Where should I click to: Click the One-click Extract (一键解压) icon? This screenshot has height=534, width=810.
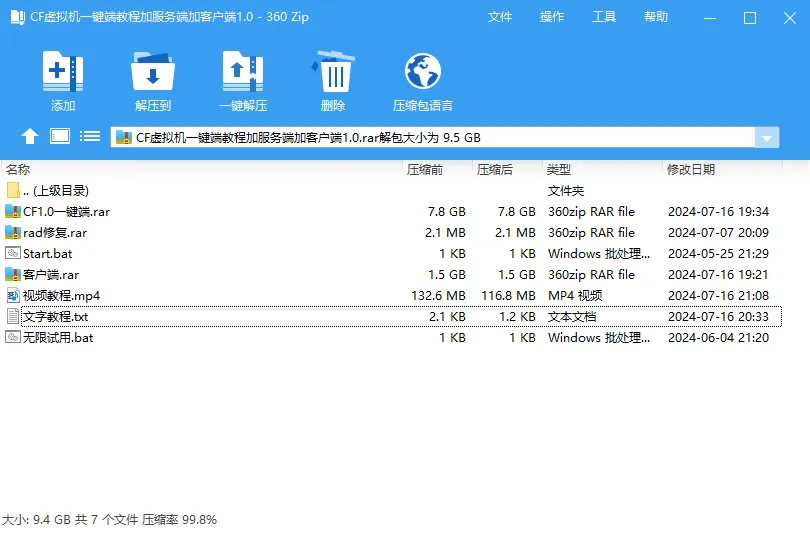pyautogui.click(x=243, y=73)
